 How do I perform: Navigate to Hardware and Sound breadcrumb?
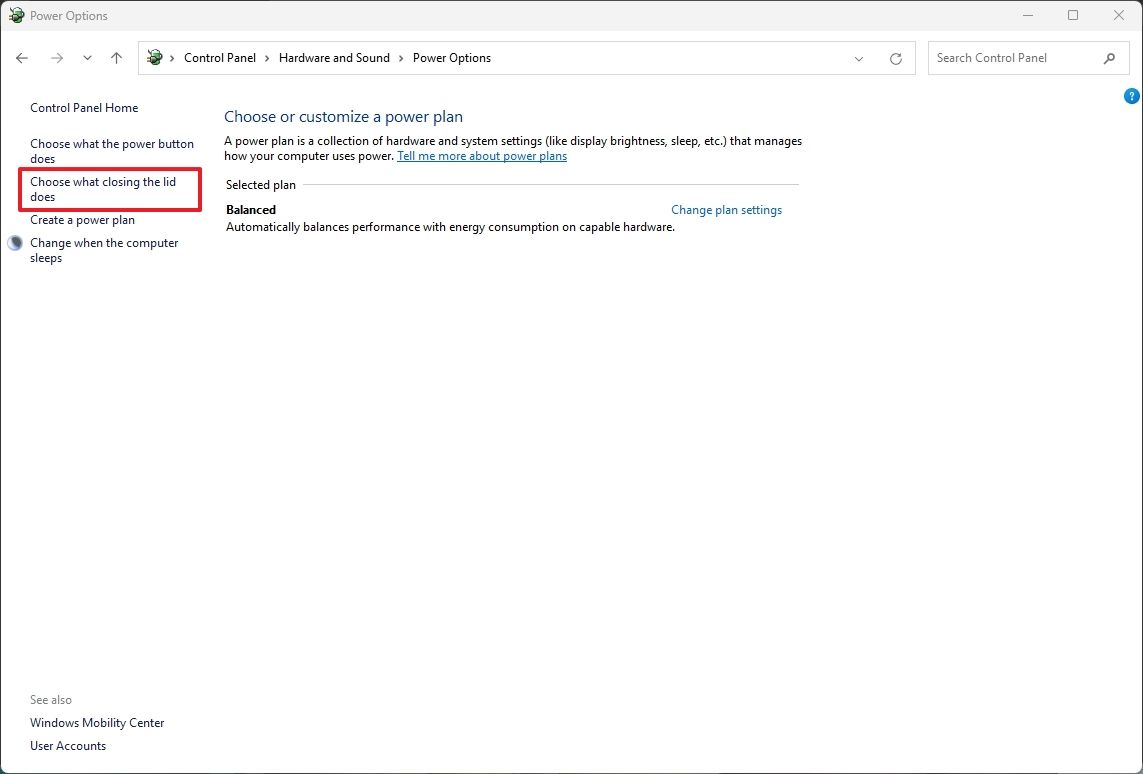(334, 58)
